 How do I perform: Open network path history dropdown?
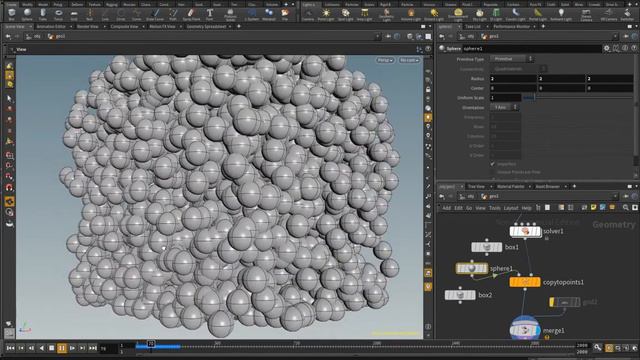coord(615,196)
